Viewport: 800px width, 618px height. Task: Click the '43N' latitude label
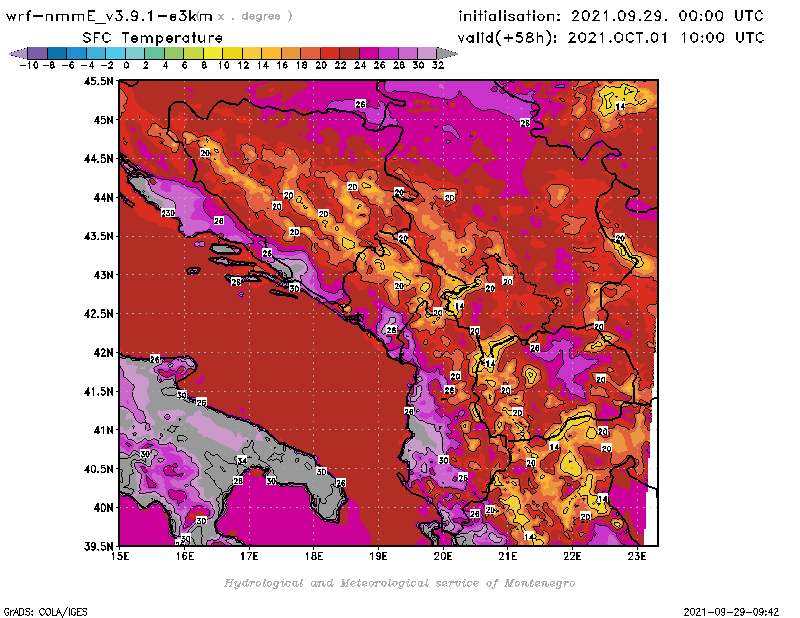tap(103, 275)
